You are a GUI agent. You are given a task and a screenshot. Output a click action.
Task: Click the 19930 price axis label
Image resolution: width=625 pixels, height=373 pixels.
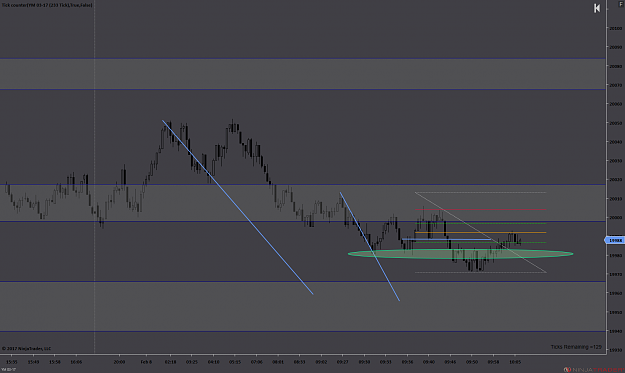tap(615, 350)
